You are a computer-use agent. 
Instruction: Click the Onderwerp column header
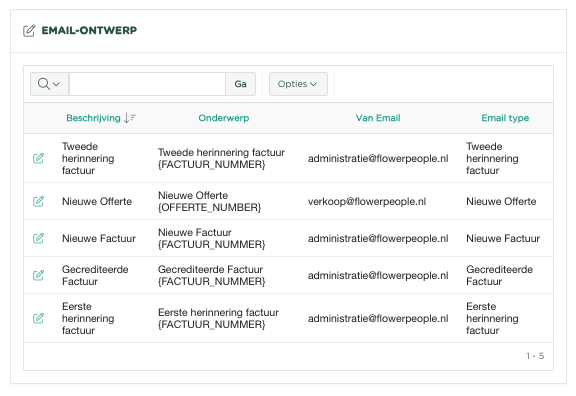(x=224, y=118)
